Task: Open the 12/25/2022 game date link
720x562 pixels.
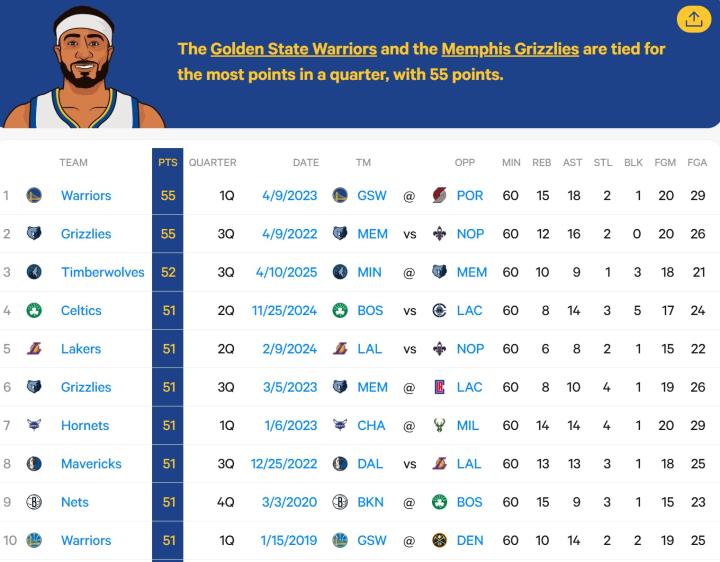Action: (284, 464)
